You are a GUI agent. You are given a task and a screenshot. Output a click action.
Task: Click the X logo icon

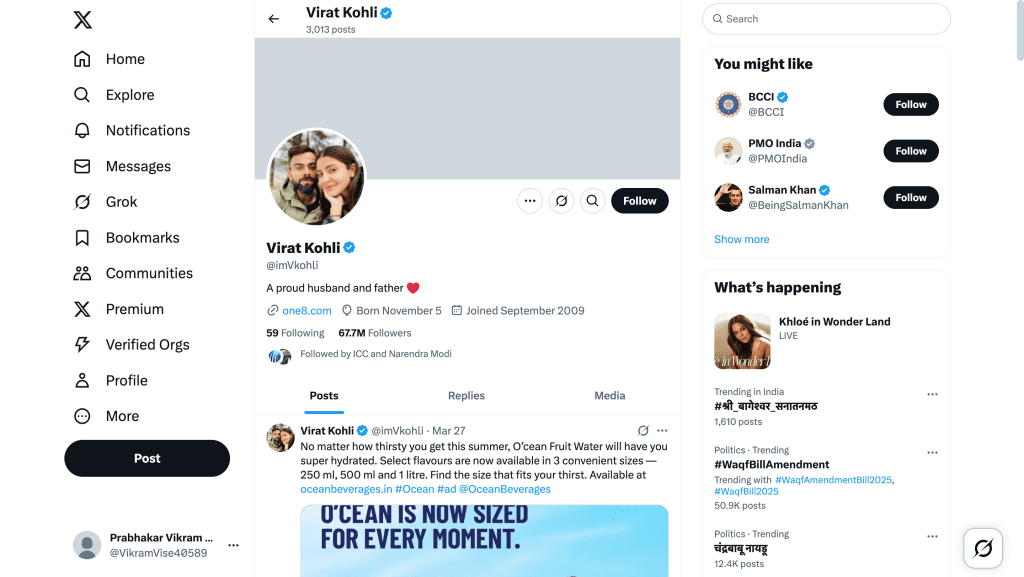[82, 20]
